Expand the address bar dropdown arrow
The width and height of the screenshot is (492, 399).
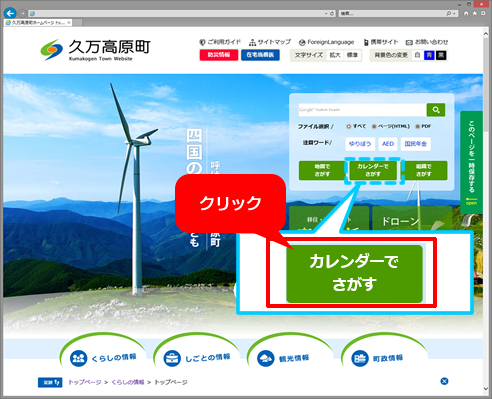(326, 14)
